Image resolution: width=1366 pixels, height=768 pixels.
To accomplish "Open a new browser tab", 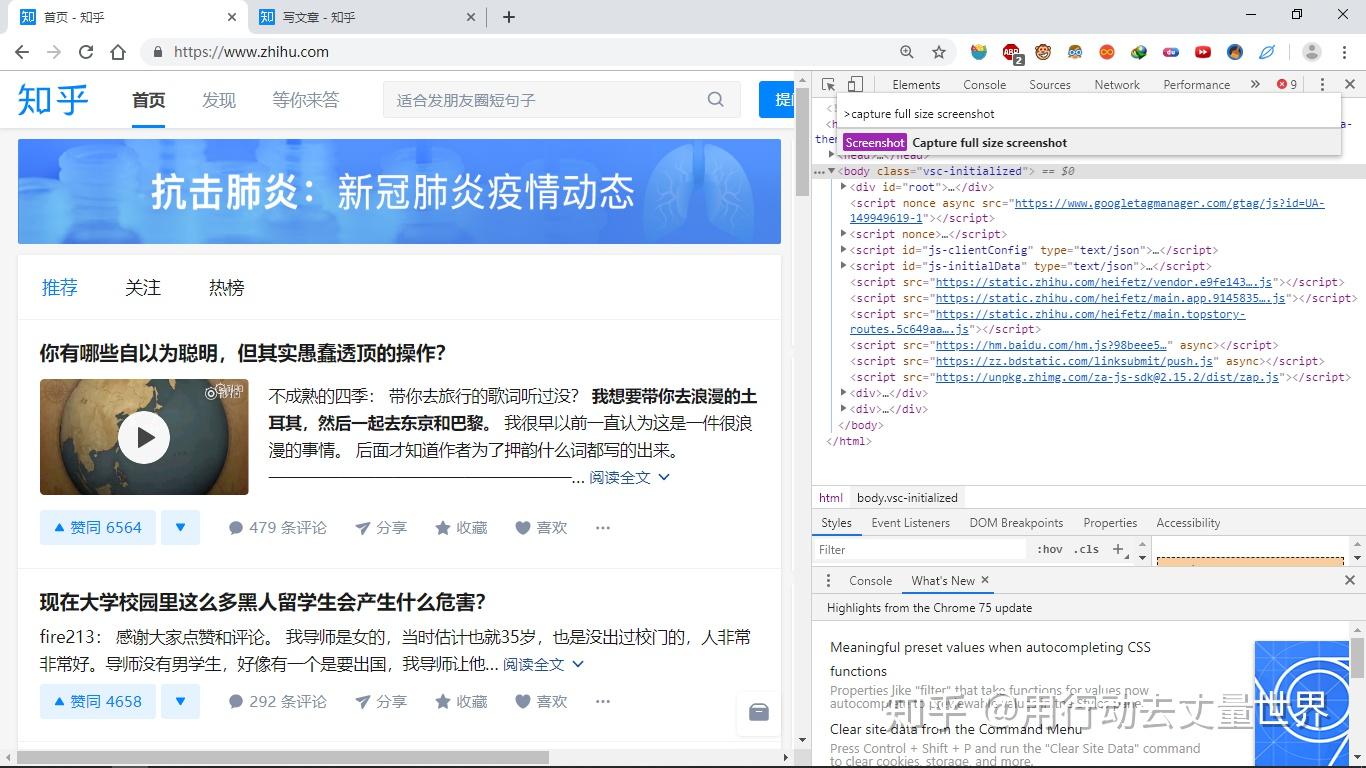I will (x=508, y=17).
